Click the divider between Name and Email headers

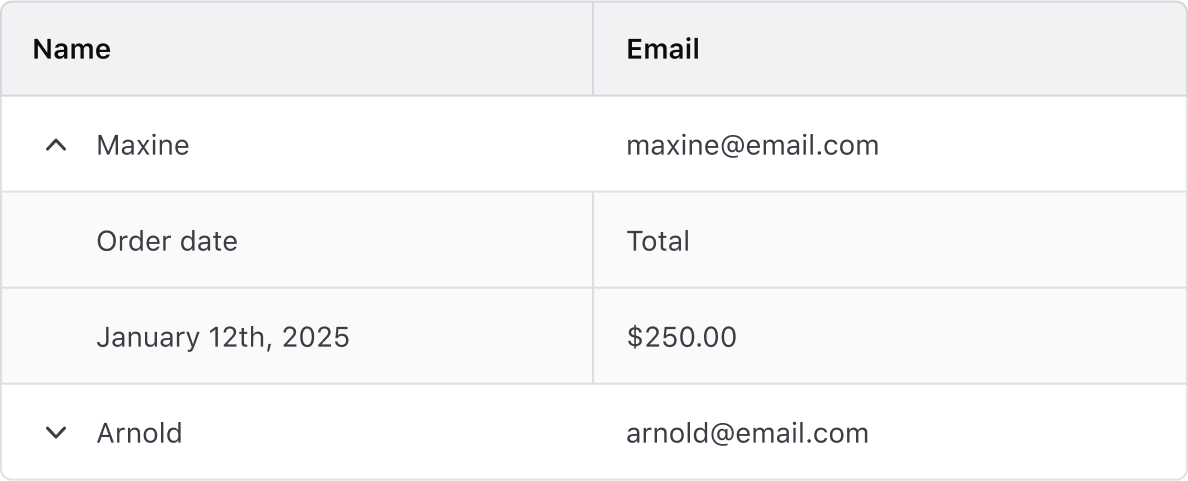click(593, 49)
